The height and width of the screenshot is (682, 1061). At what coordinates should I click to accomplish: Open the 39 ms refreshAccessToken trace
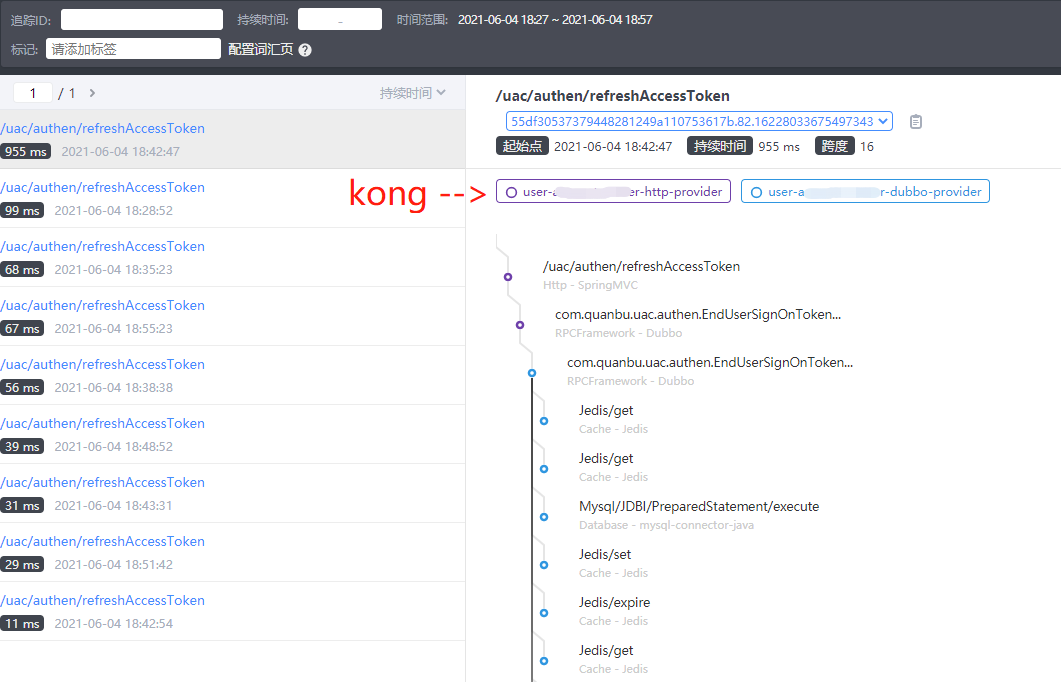pos(232,434)
